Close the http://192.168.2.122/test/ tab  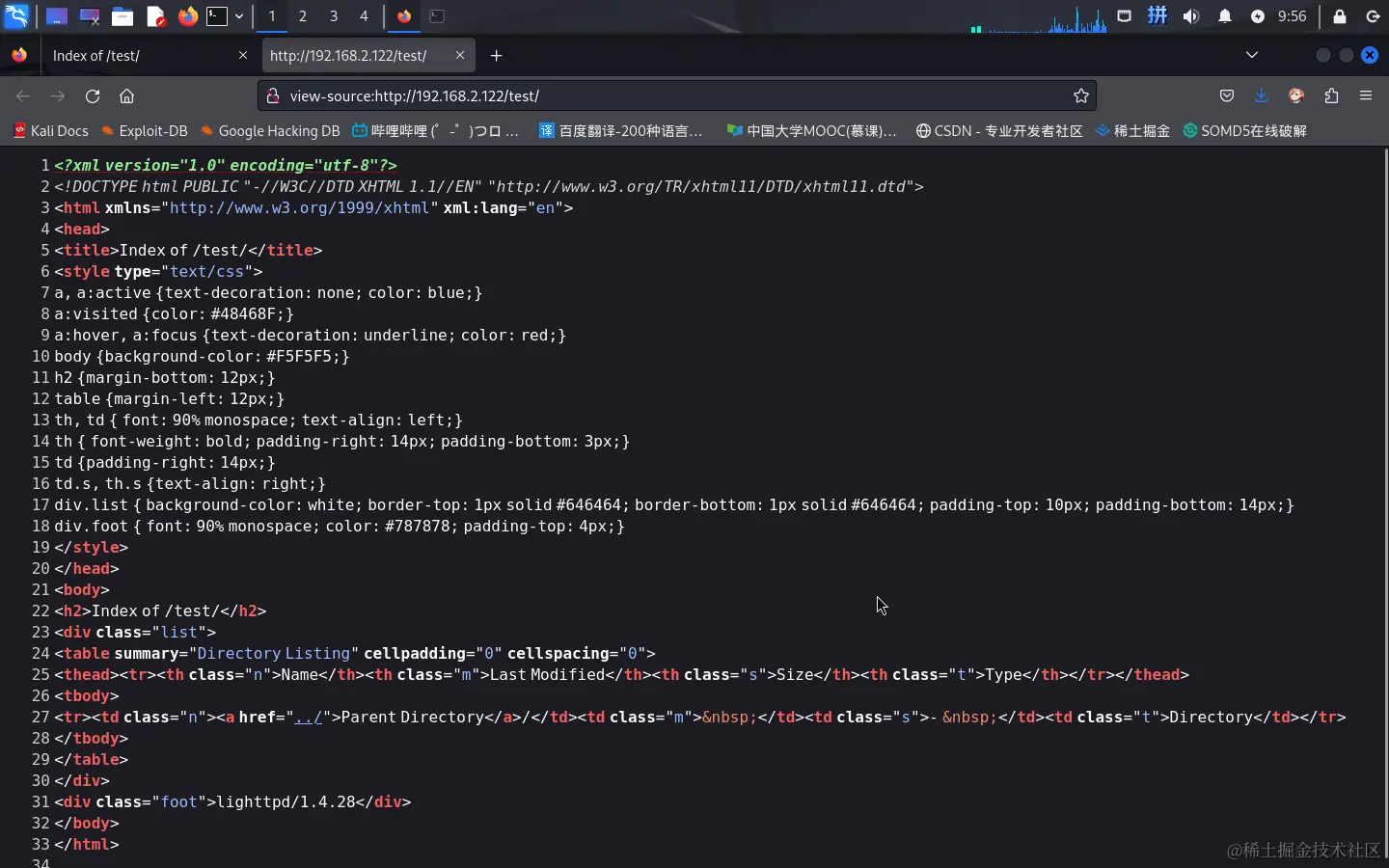pyautogui.click(x=460, y=56)
